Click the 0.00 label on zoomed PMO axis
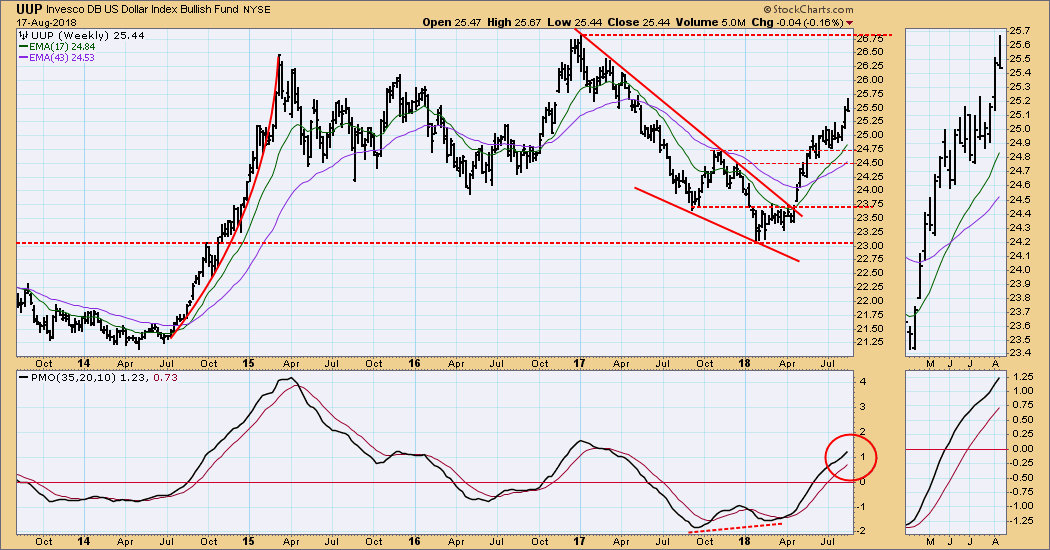 (x=1021, y=449)
